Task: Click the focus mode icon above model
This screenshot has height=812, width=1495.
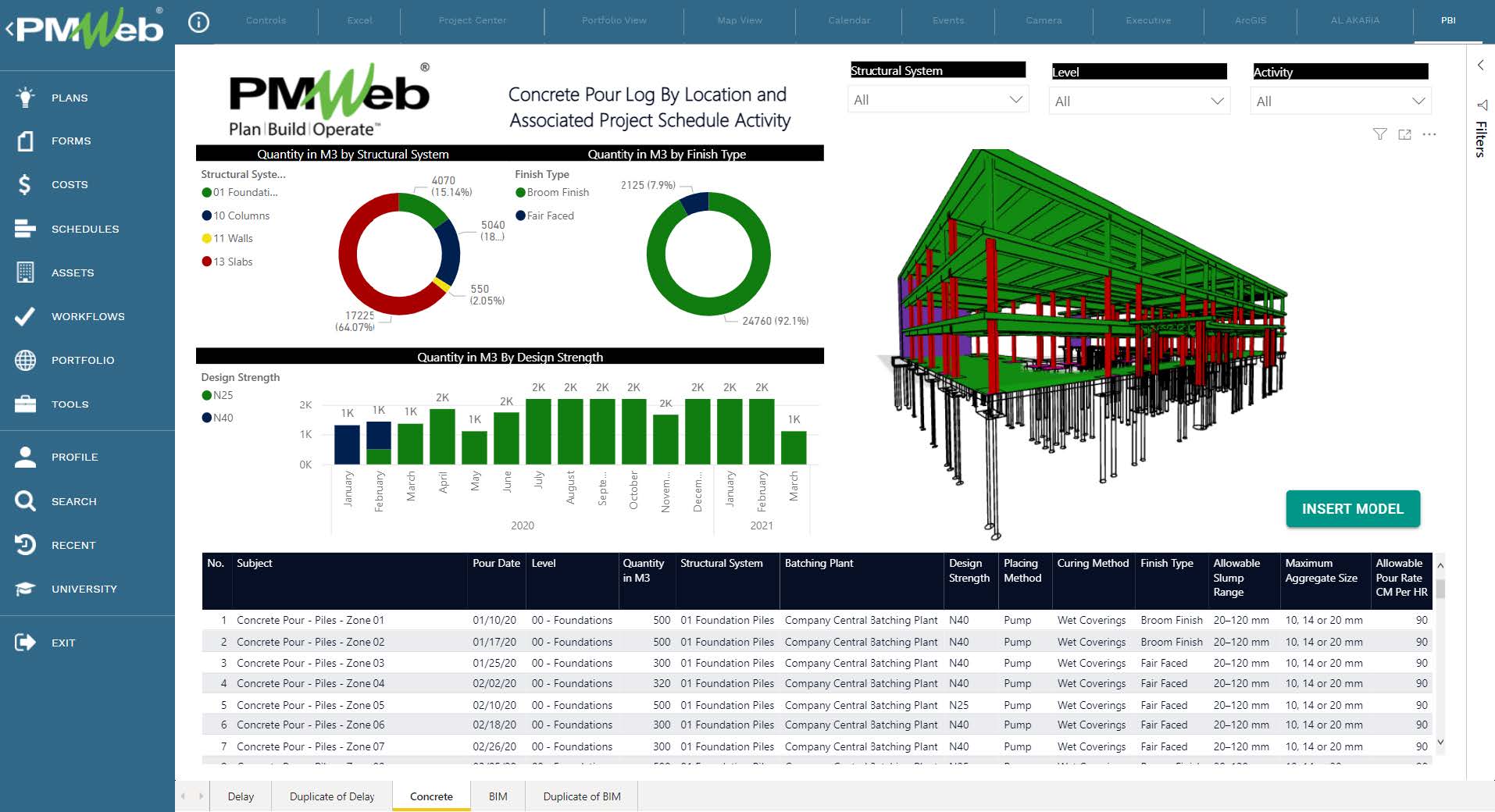Action: pyautogui.click(x=1404, y=134)
